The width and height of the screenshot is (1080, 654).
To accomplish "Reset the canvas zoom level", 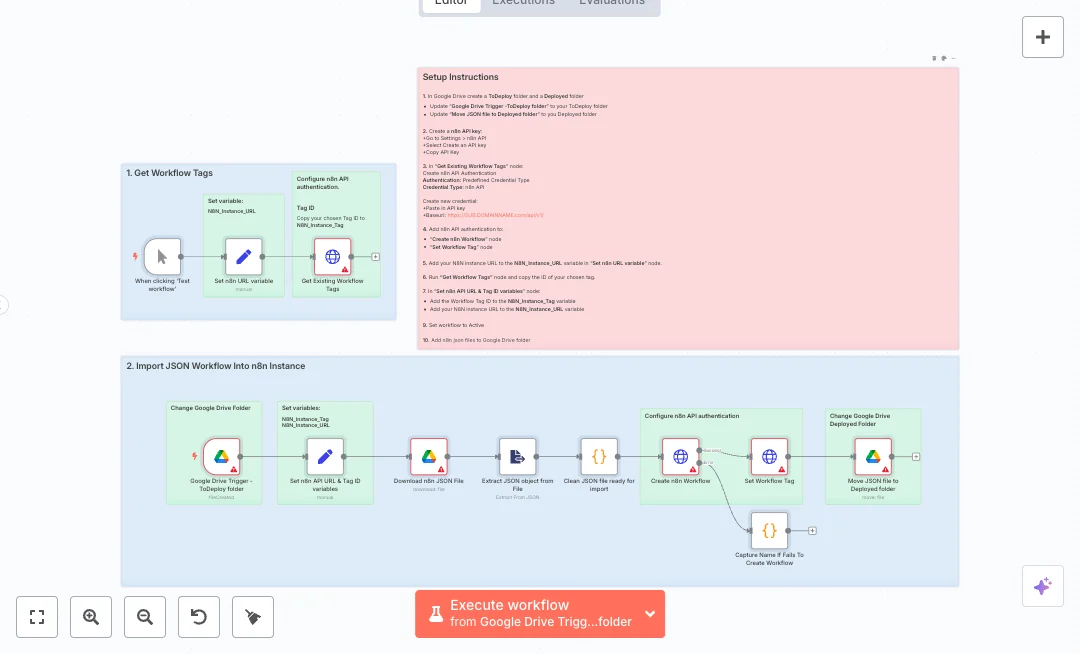I will pos(199,617).
